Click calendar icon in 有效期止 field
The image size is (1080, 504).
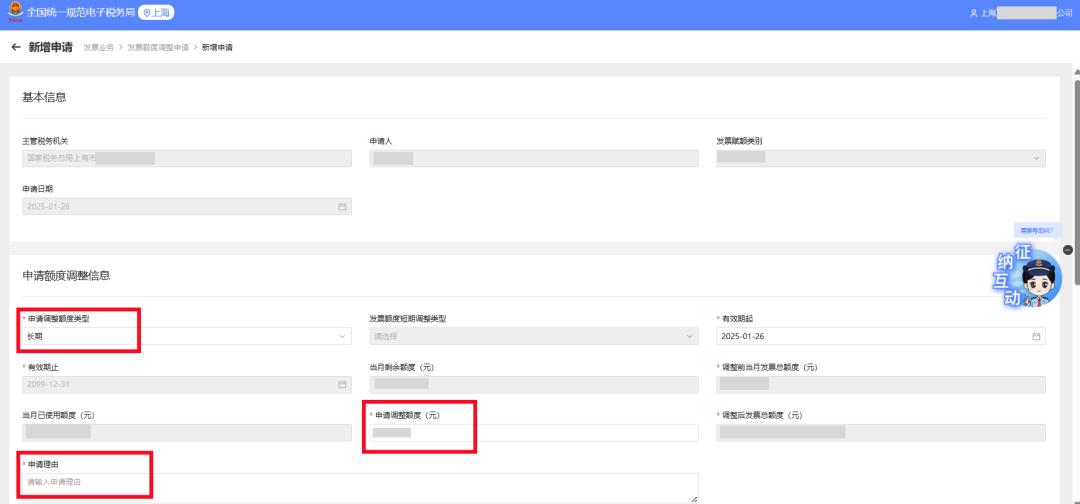(x=342, y=384)
